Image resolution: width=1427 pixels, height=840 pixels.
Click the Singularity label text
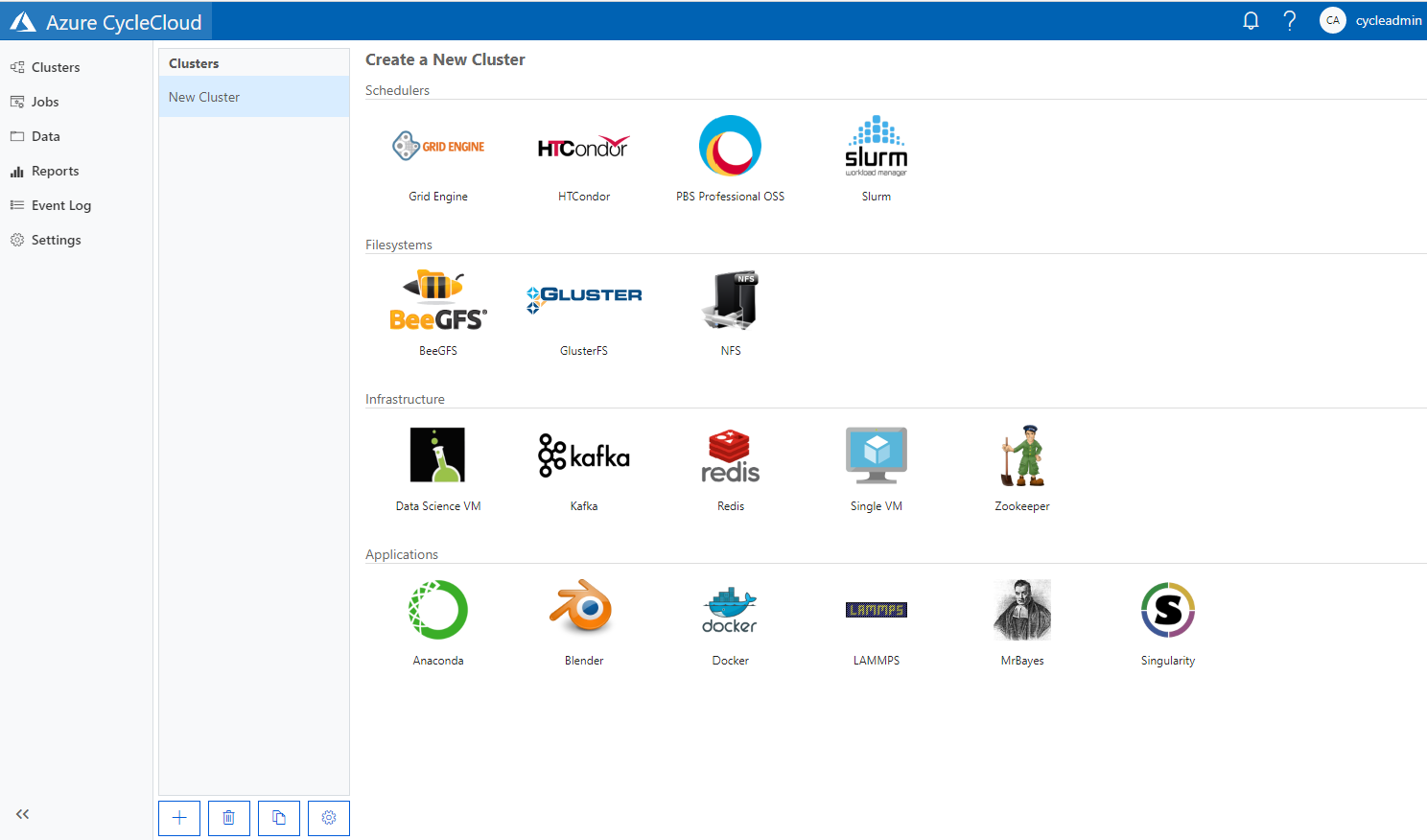pyautogui.click(x=1168, y=661)
